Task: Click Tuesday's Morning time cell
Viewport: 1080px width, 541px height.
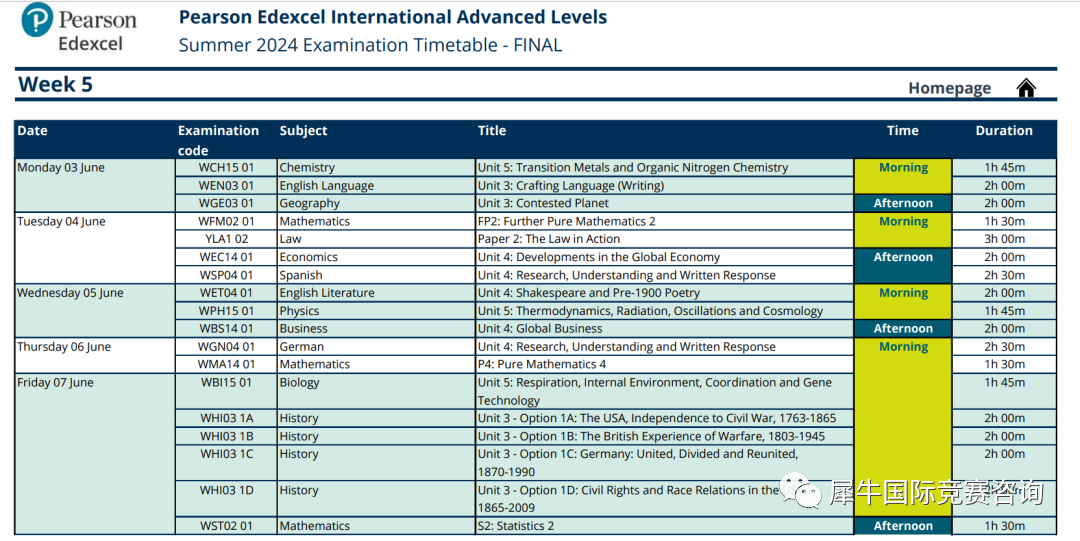Action: pyautogui.click(x=903, y=230)
